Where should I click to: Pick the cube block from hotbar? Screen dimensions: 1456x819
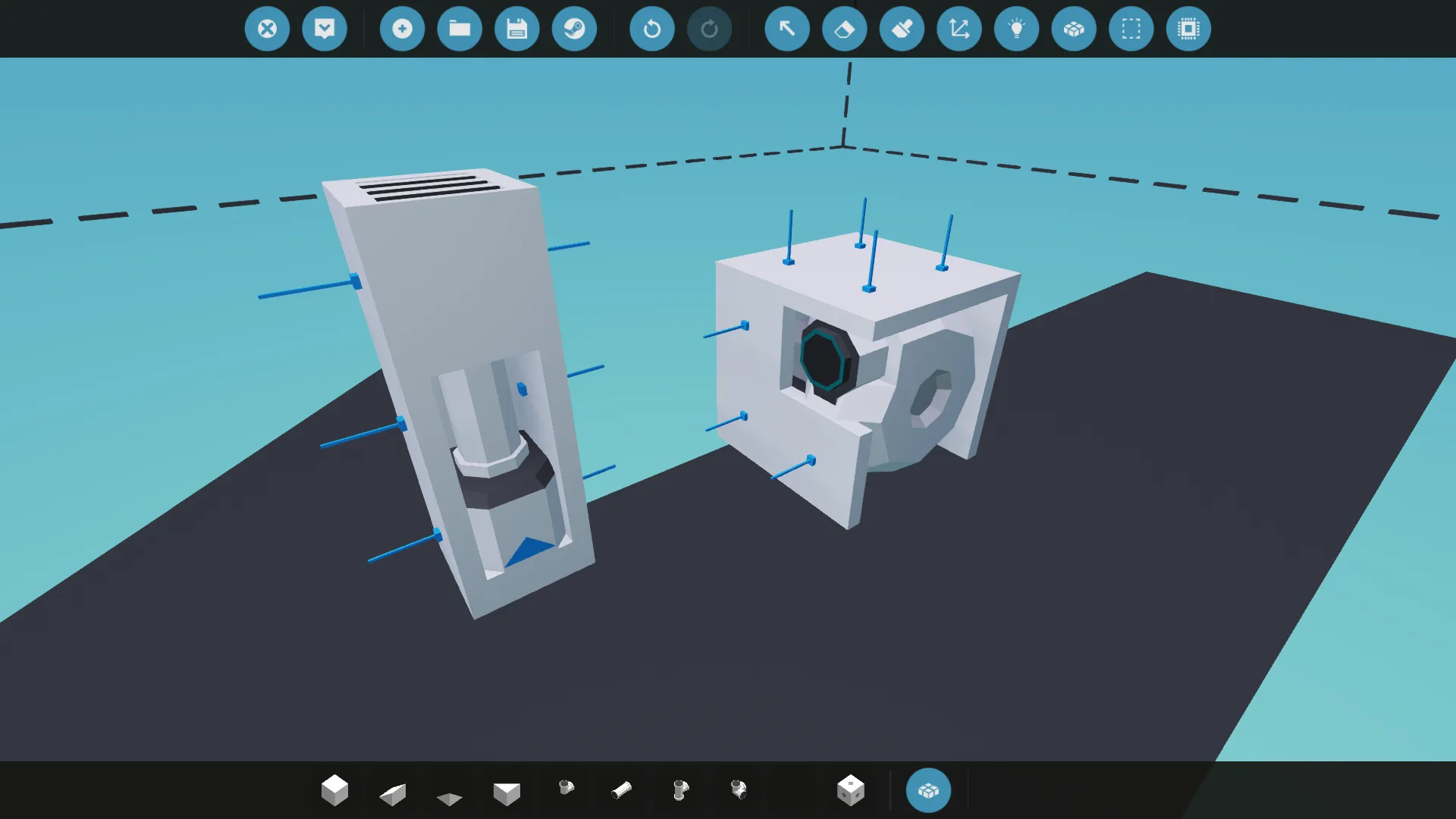[334, 790]
